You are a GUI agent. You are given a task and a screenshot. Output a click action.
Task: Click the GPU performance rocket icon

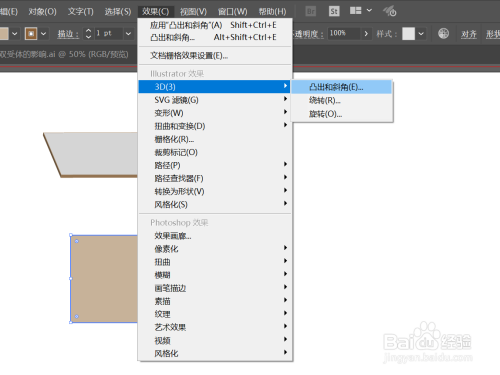(x=389, y=11)
